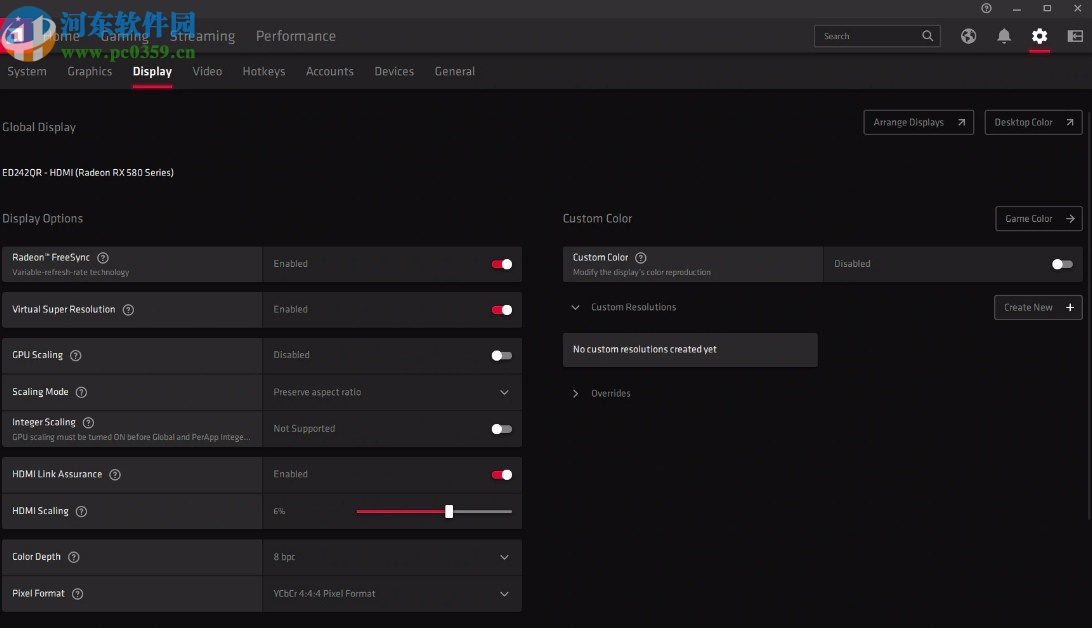
Task: Enable the Custom Color toggle
Action: (1061, 264)
